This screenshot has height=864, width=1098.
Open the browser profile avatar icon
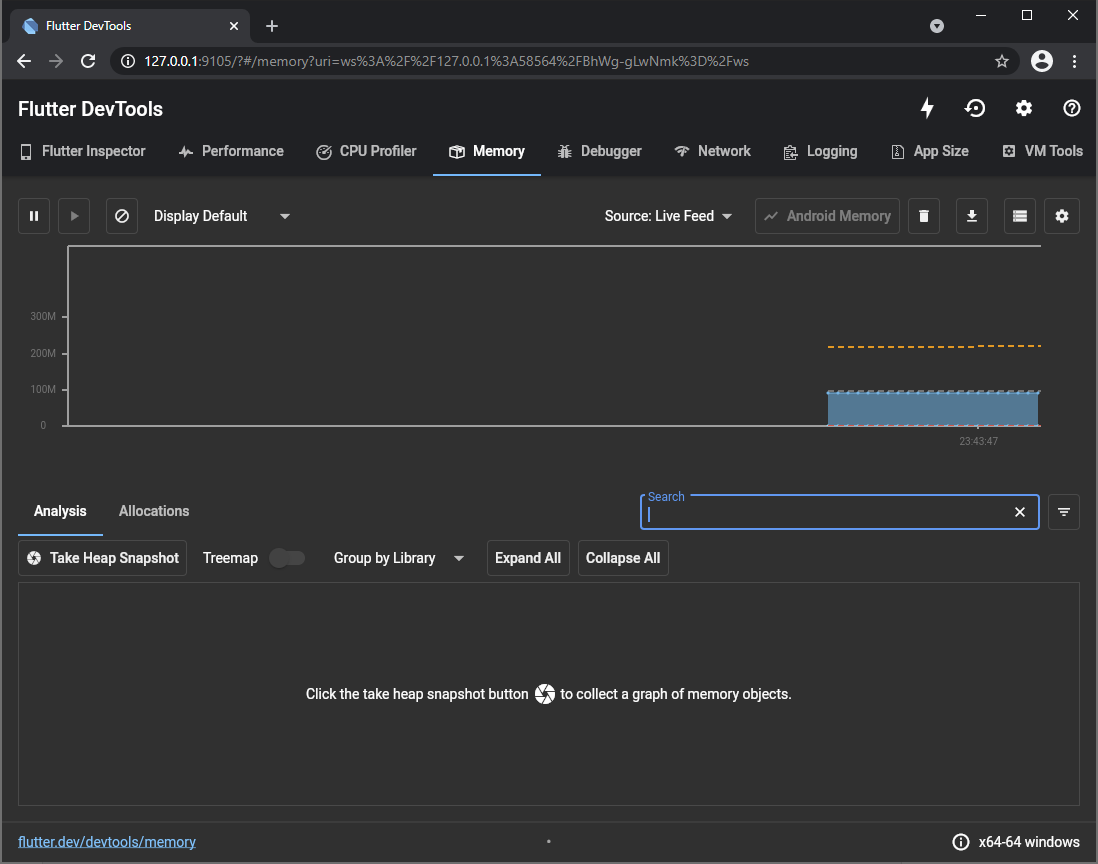pos(1041,61)
